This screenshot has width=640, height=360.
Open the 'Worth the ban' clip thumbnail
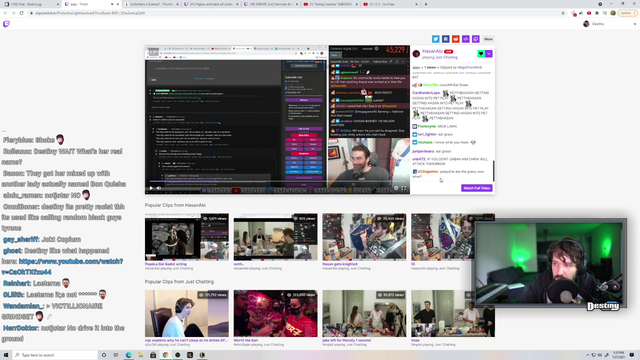point(276,313)
